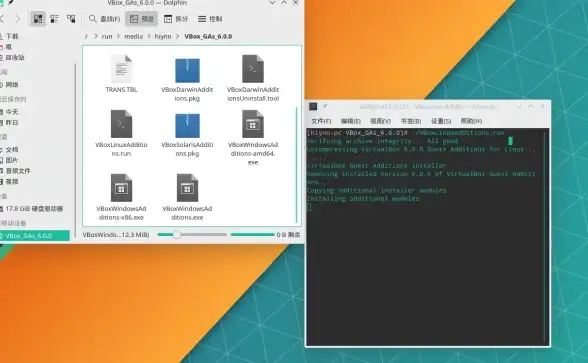Click the Konsole terminal window icon
Screen dimensions: 588x363
313,106
